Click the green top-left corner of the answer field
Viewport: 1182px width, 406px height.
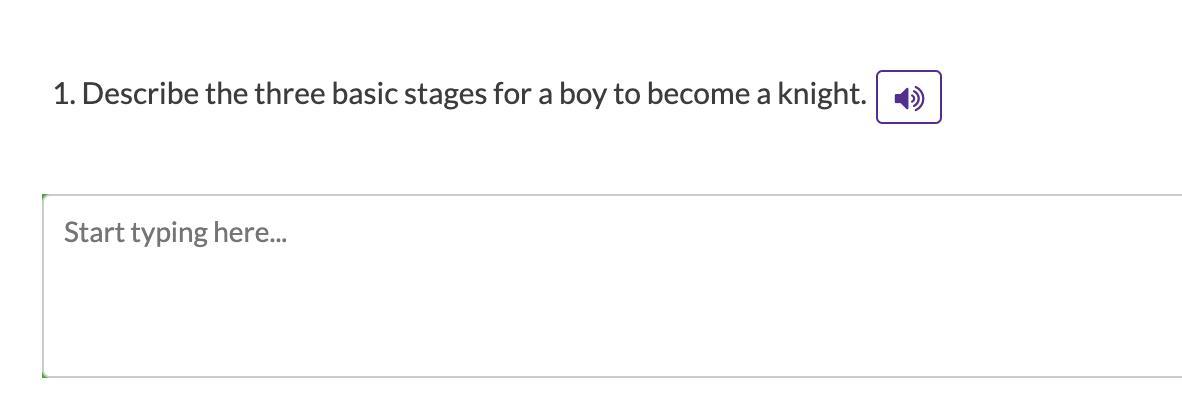pyautogui.click(x=45, y=197)
